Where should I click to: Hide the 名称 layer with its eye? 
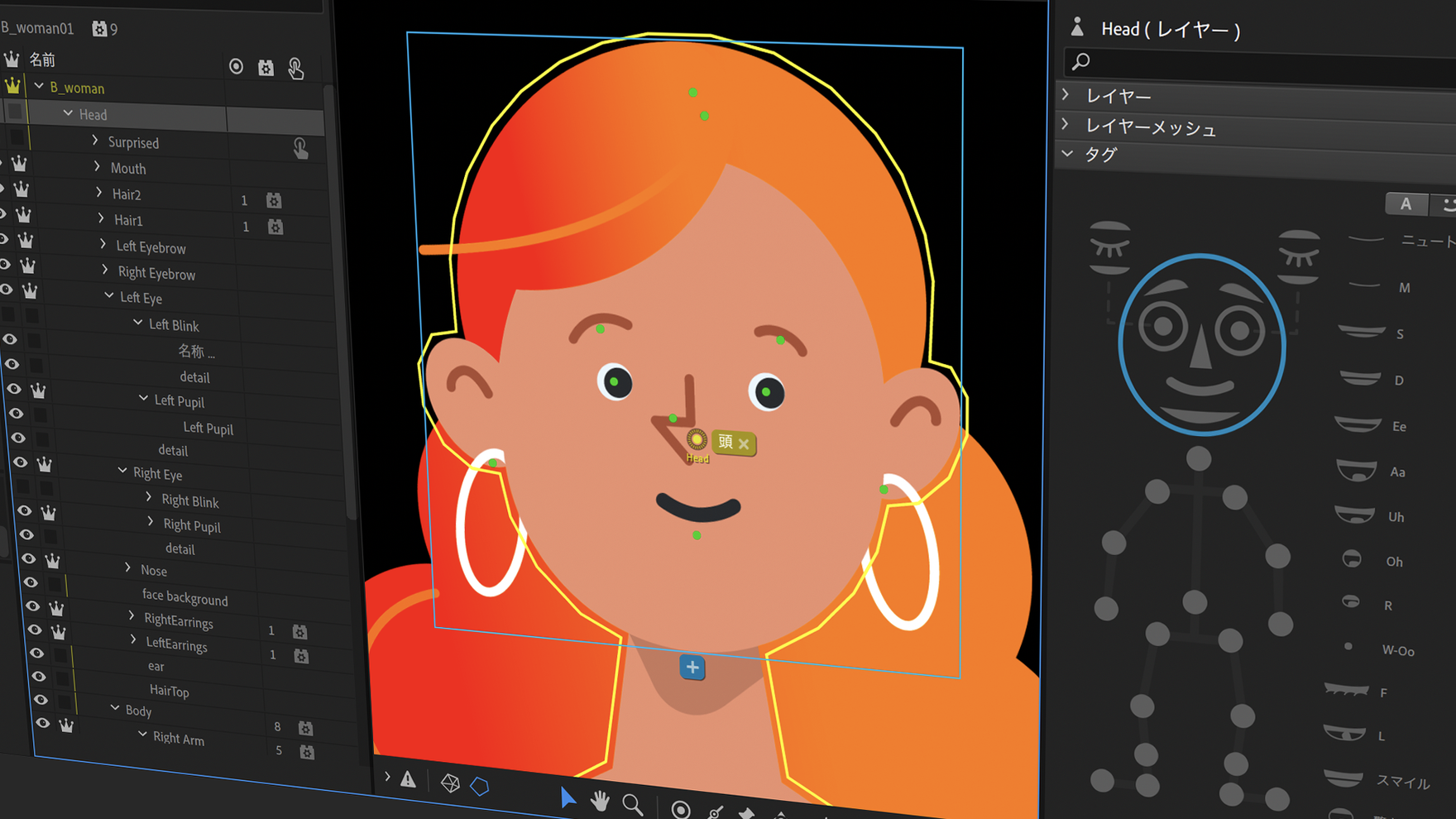click(x=10, y=340)
